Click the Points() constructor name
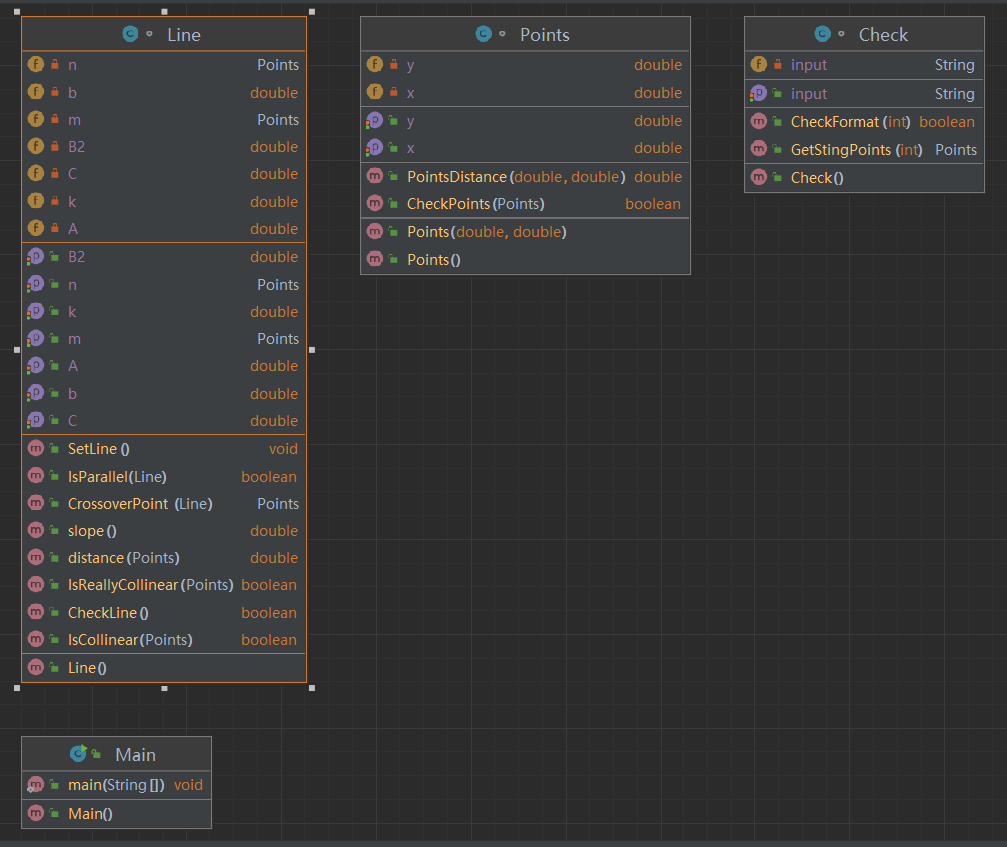The width and height of the screenshot is (1007, 847). (x=433, y=260)
